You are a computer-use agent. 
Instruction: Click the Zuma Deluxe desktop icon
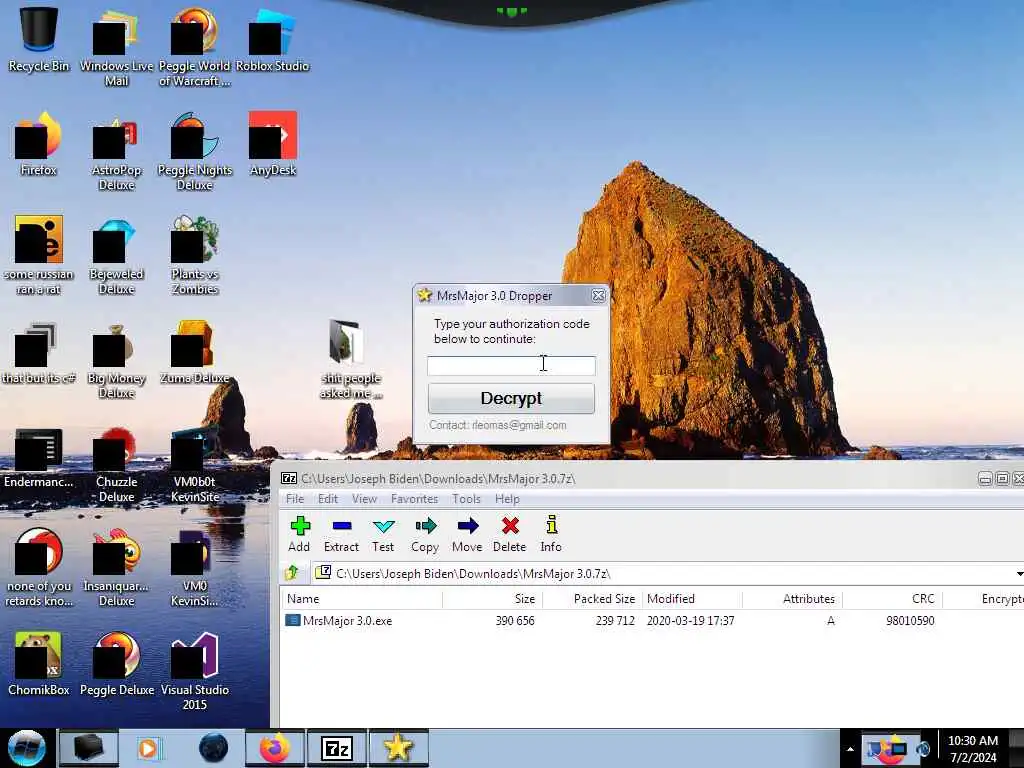tap(195, 353)
